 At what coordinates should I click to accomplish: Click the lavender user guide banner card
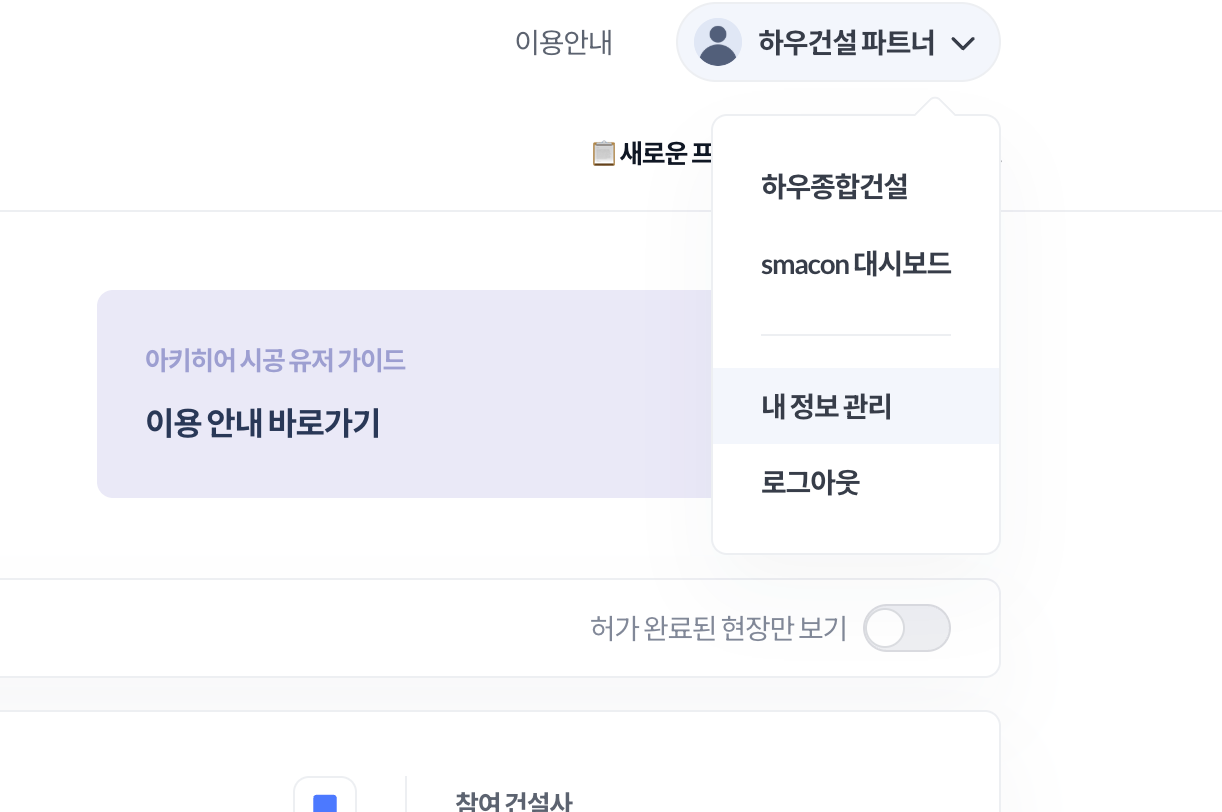(x=404, y=394)
